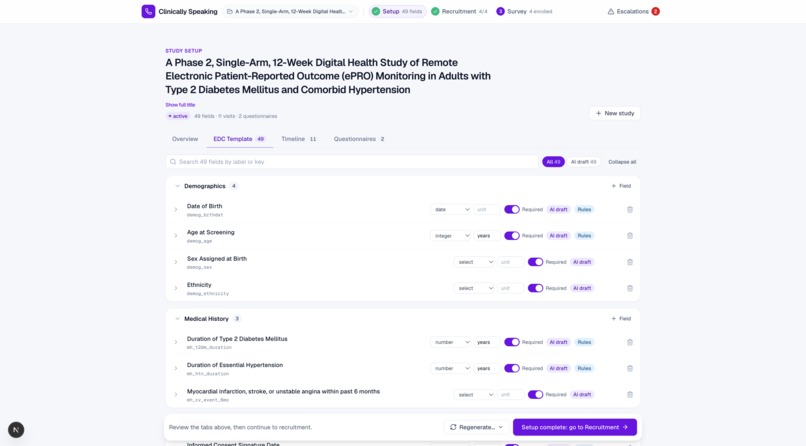Go to the Recruitment step
This screenshot has height=446, width=806.
click(459, 11)
